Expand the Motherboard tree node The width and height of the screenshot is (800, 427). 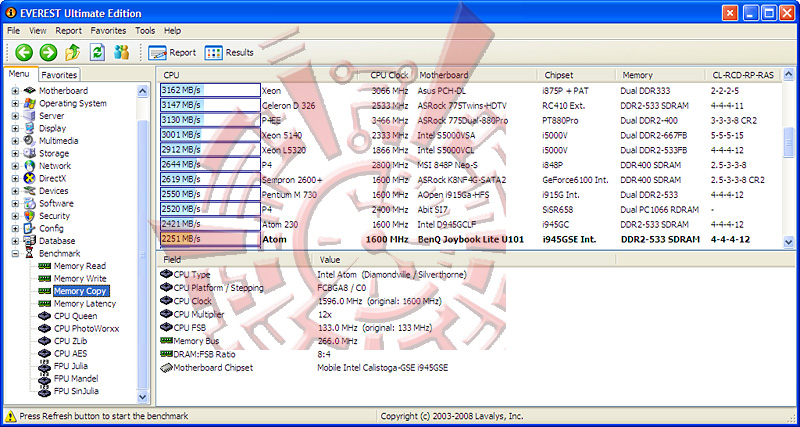(15, 91)
